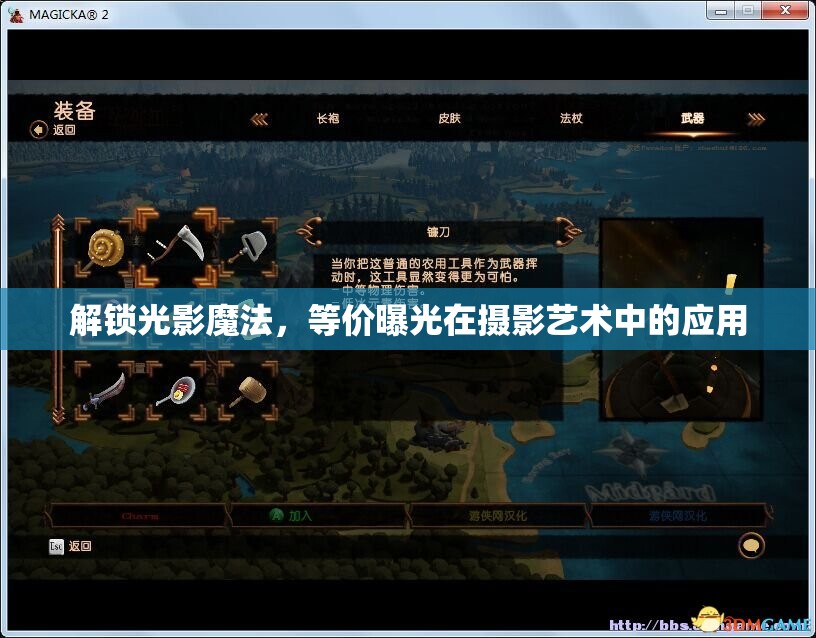The image size is (816, 638).
Task: Go to previous weapon left of 镰刀
Action: tap(310, 232)
